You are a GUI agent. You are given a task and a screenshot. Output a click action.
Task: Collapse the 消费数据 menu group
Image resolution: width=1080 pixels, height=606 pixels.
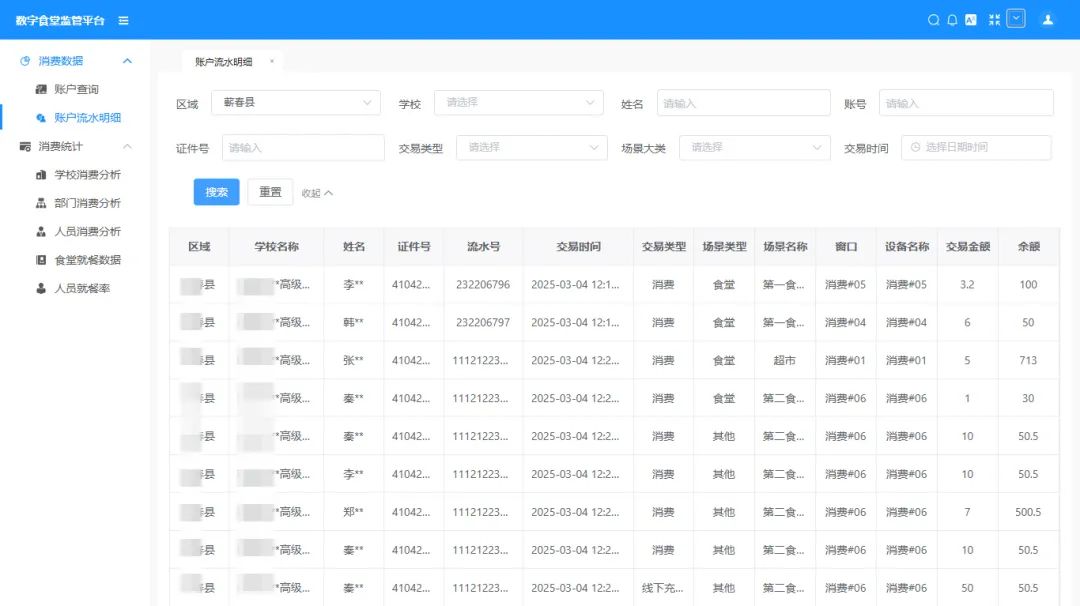tap(127, 61)
